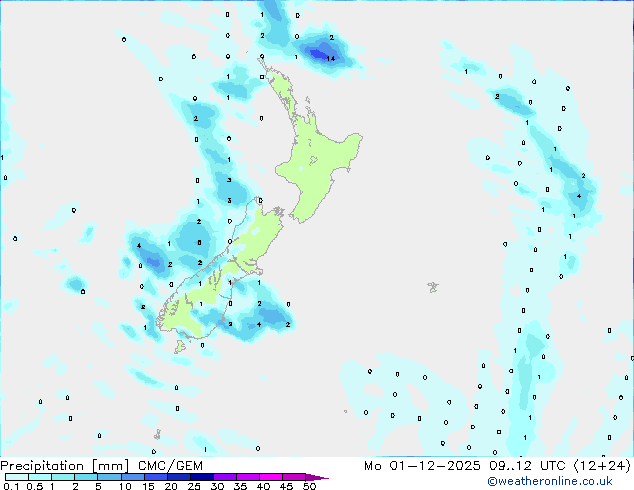Screen dimensions: 634x490
Task: Pick the 15–20 mm legend swatch
Action: point(155,477)
